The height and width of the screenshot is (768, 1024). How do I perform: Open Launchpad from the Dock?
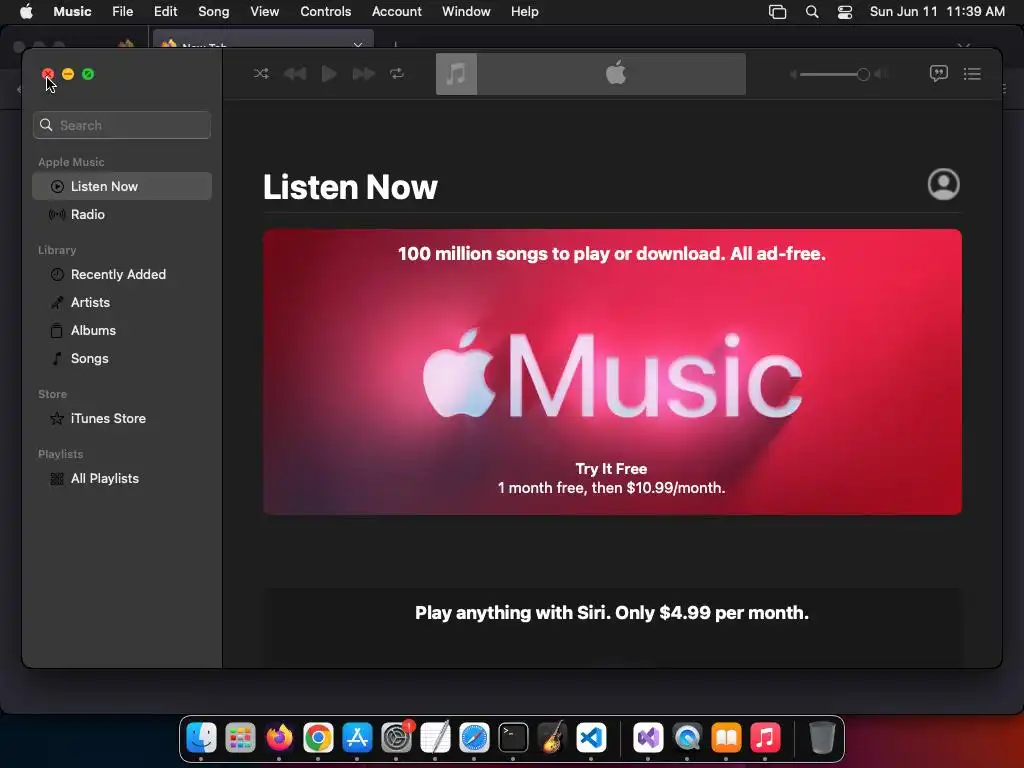tap(240, 738)
